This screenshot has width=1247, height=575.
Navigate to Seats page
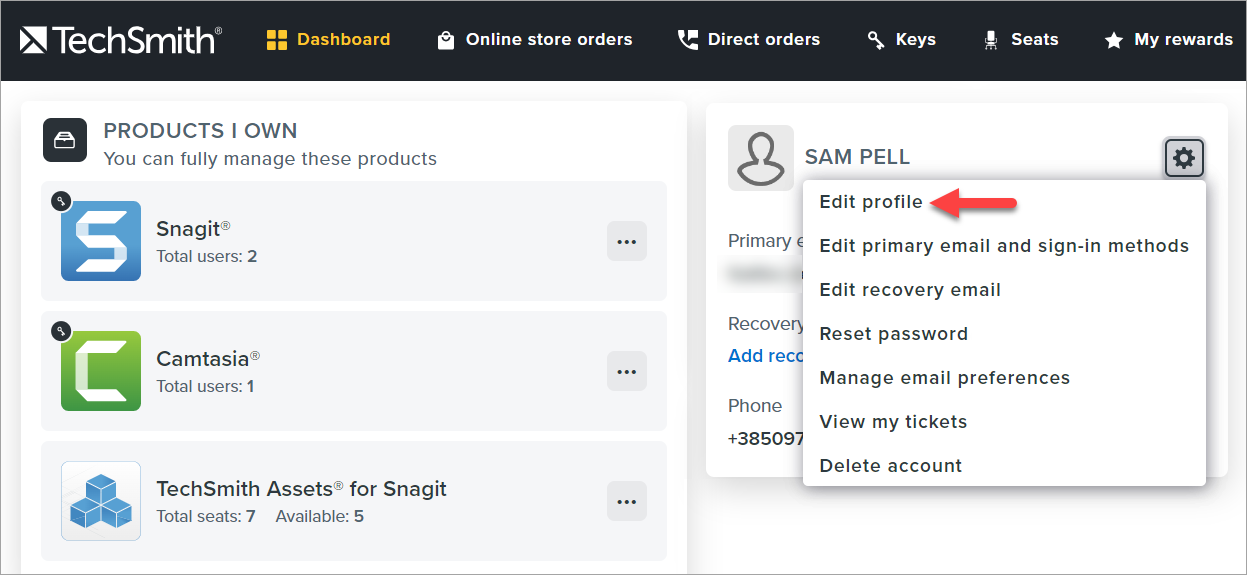1020,40
